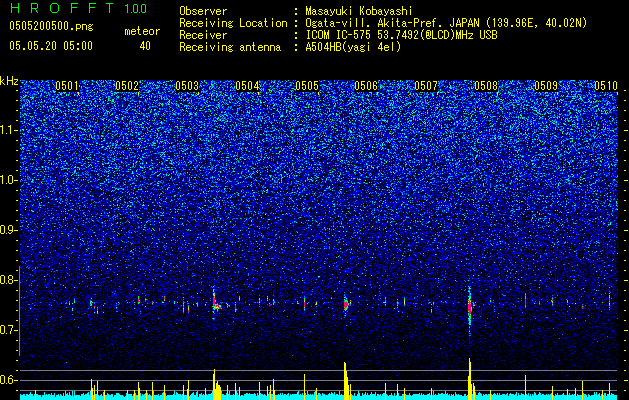Click the yellow power spike before 0506
The image size is (629, 400).
[x=345, y=381]
